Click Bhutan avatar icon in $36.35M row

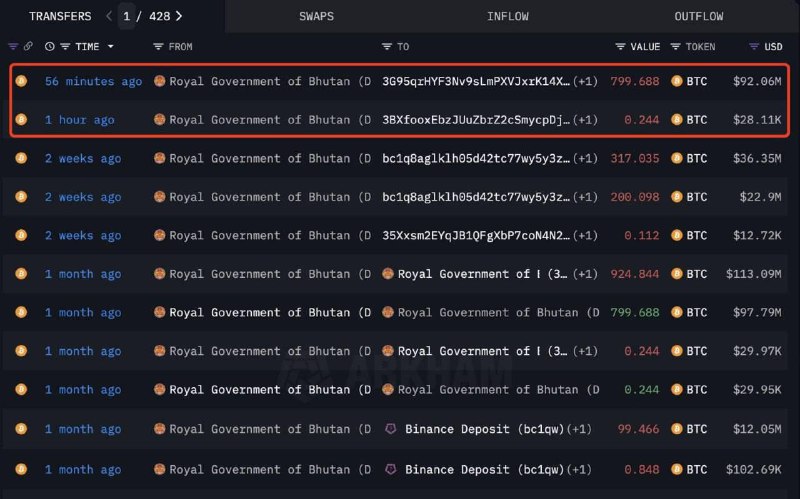[x=160, y=158]
